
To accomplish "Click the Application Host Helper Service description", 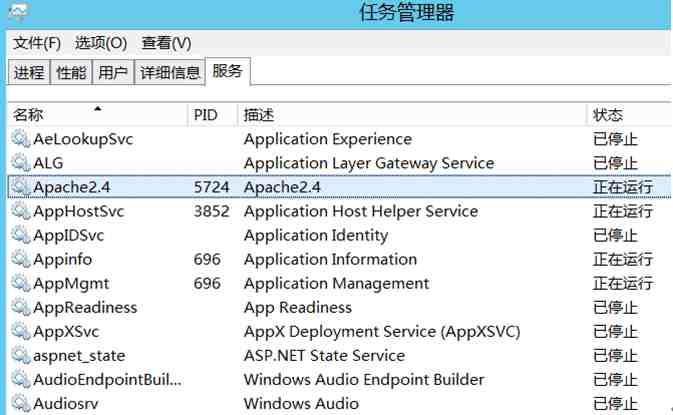I will pos(361,211).
